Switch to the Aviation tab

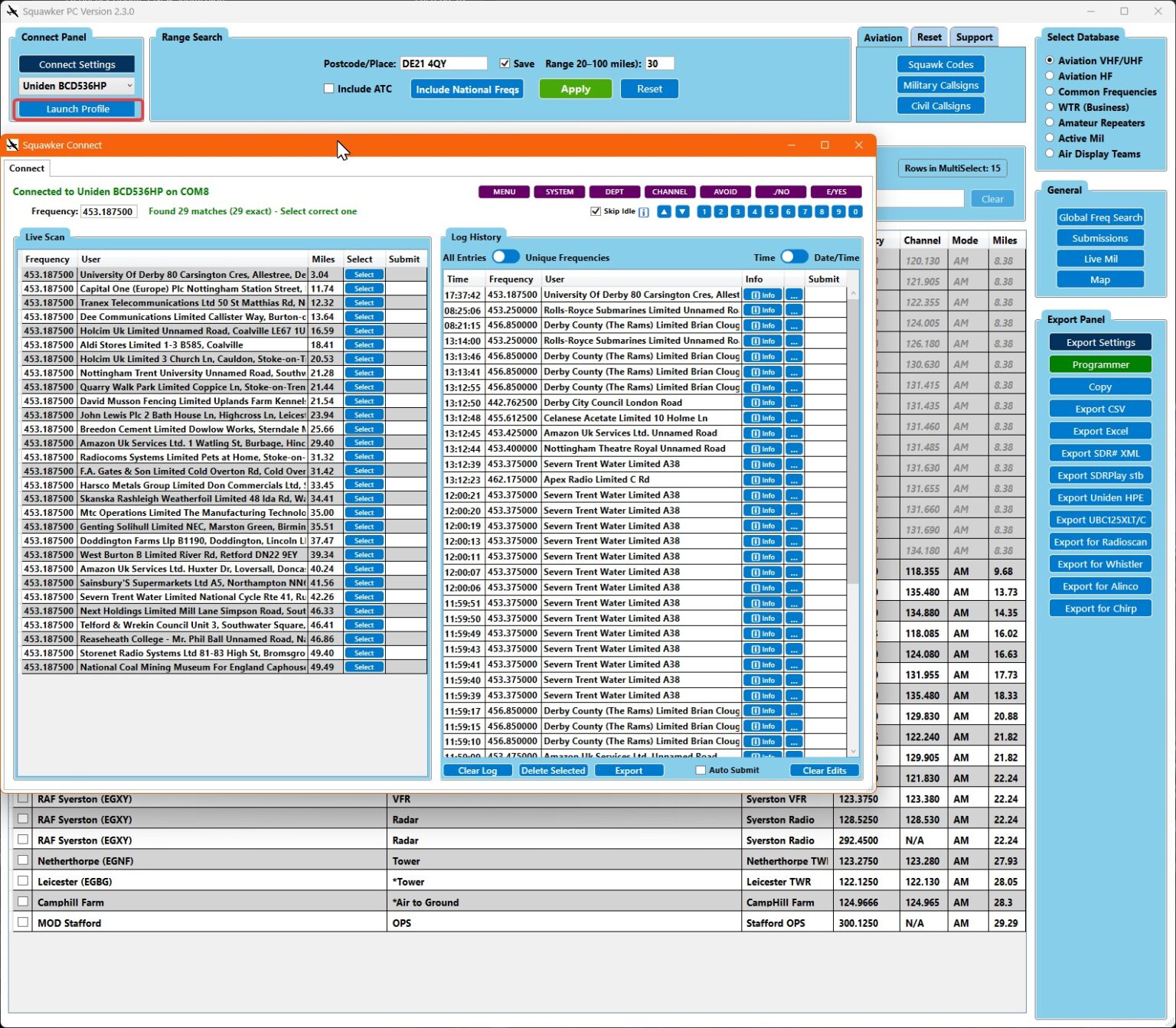pyautogui.click(x=883, y=38)
